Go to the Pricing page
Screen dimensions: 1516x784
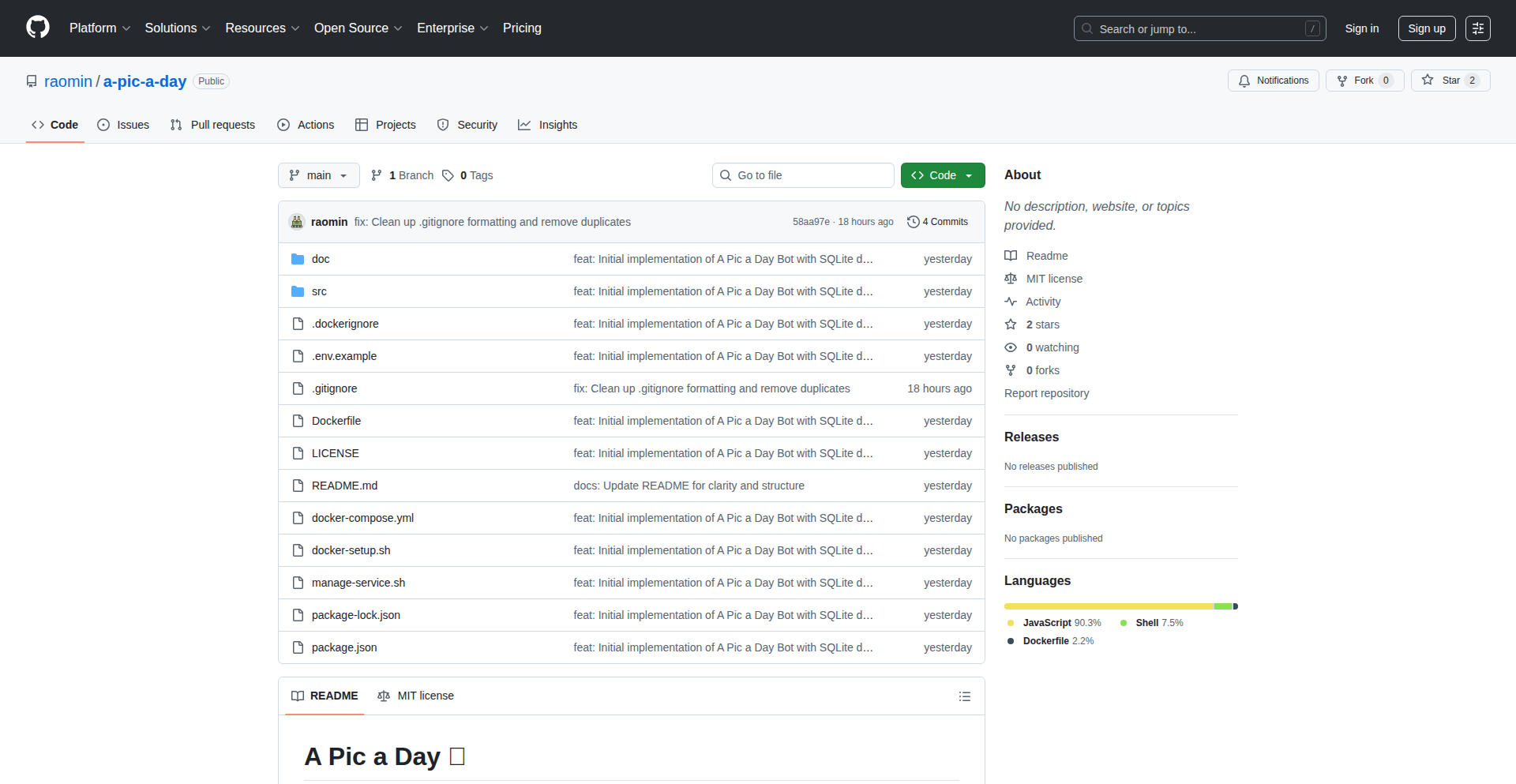(x=522, y=28)
